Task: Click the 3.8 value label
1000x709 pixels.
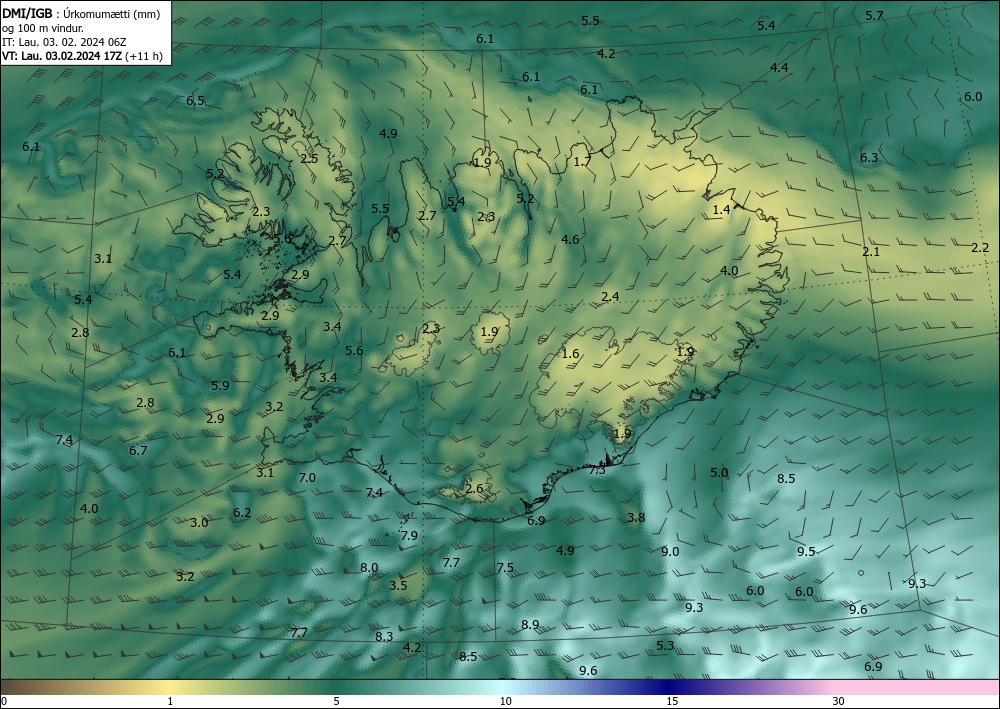Action: 636,518
